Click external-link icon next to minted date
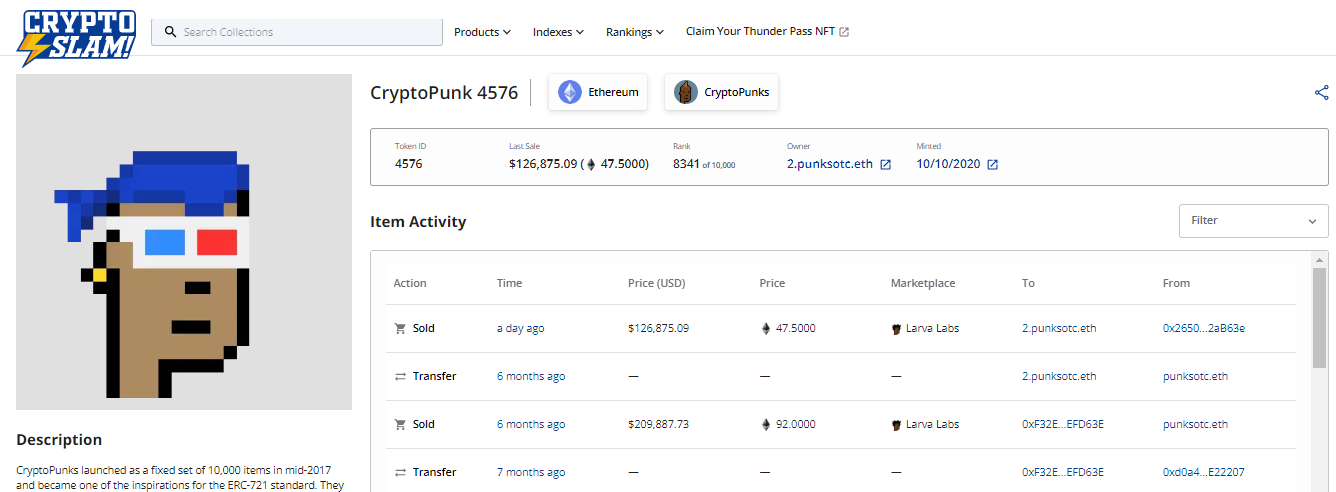 (x=992, y=165)
